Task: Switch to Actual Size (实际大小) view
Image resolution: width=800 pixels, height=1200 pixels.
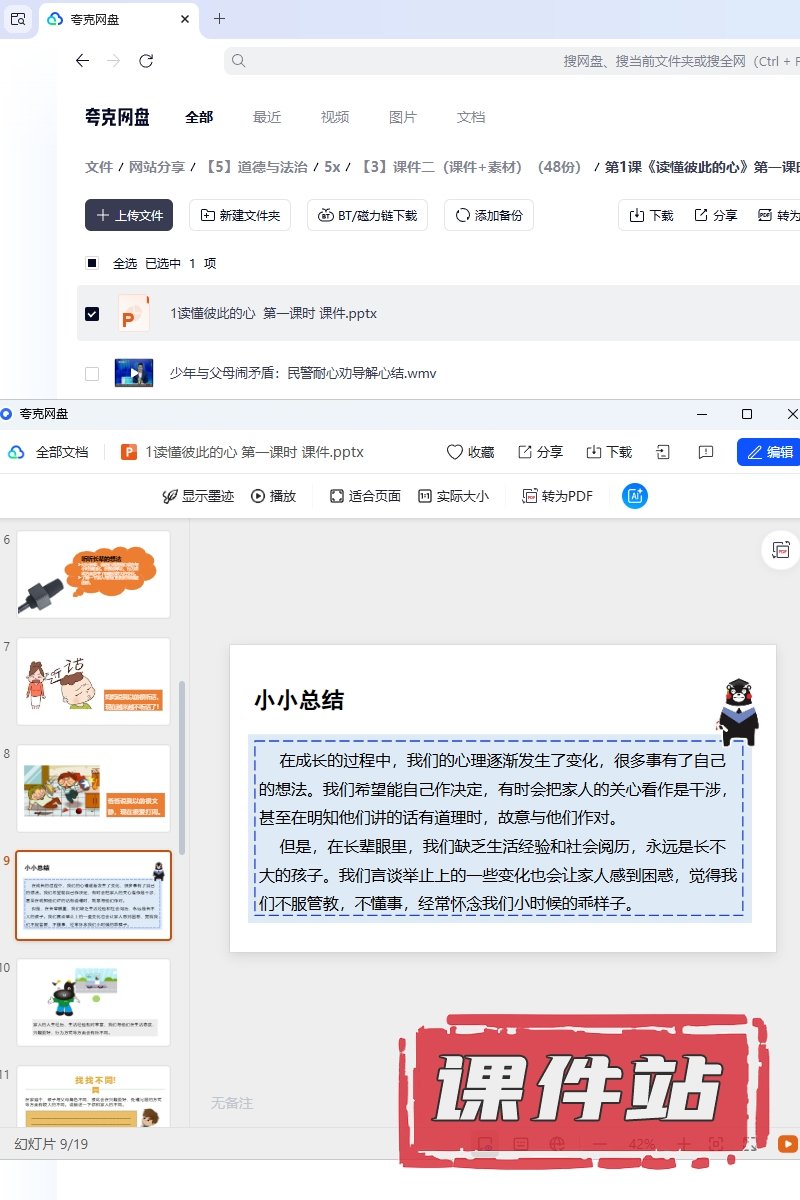Action: point(453,496)
